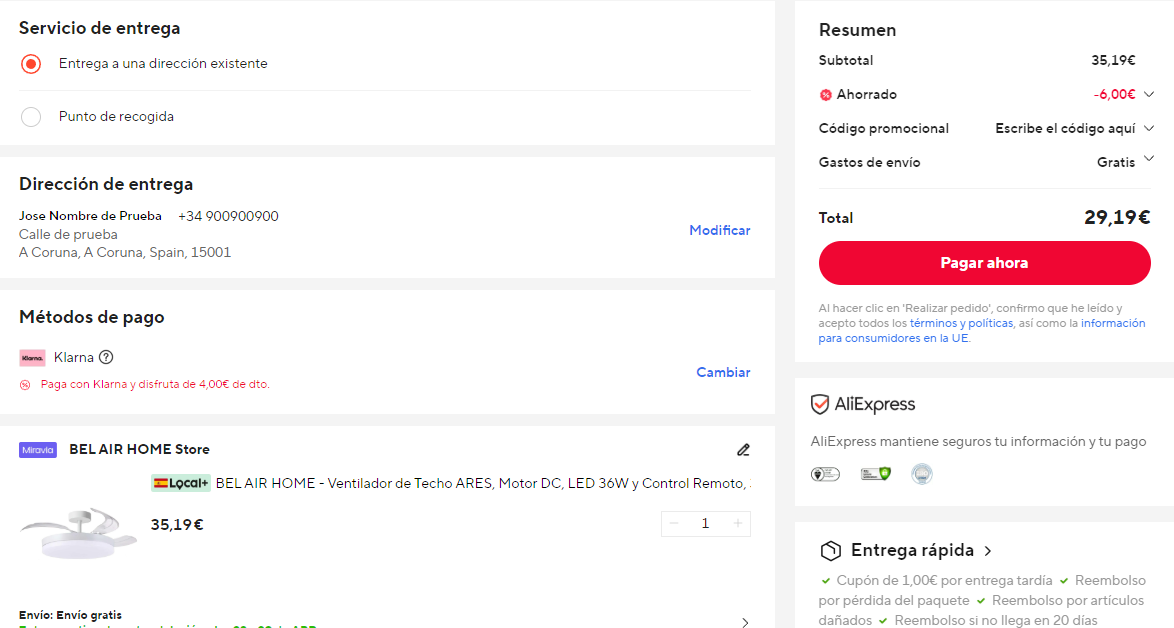1174x628 pixels.
Task: Click Envío: Envío gratis text
Action: (x=70, y=615)
